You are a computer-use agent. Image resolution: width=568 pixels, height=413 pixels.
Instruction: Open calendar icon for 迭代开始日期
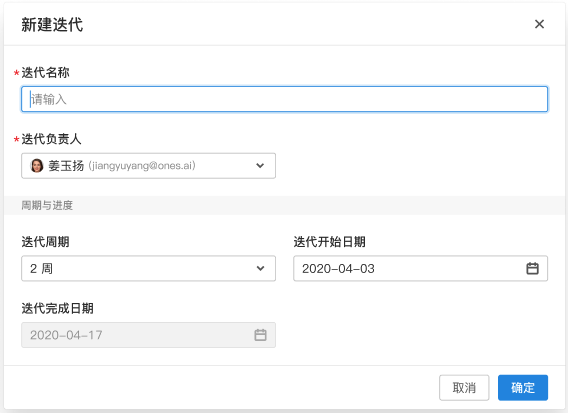click(532, 268)
